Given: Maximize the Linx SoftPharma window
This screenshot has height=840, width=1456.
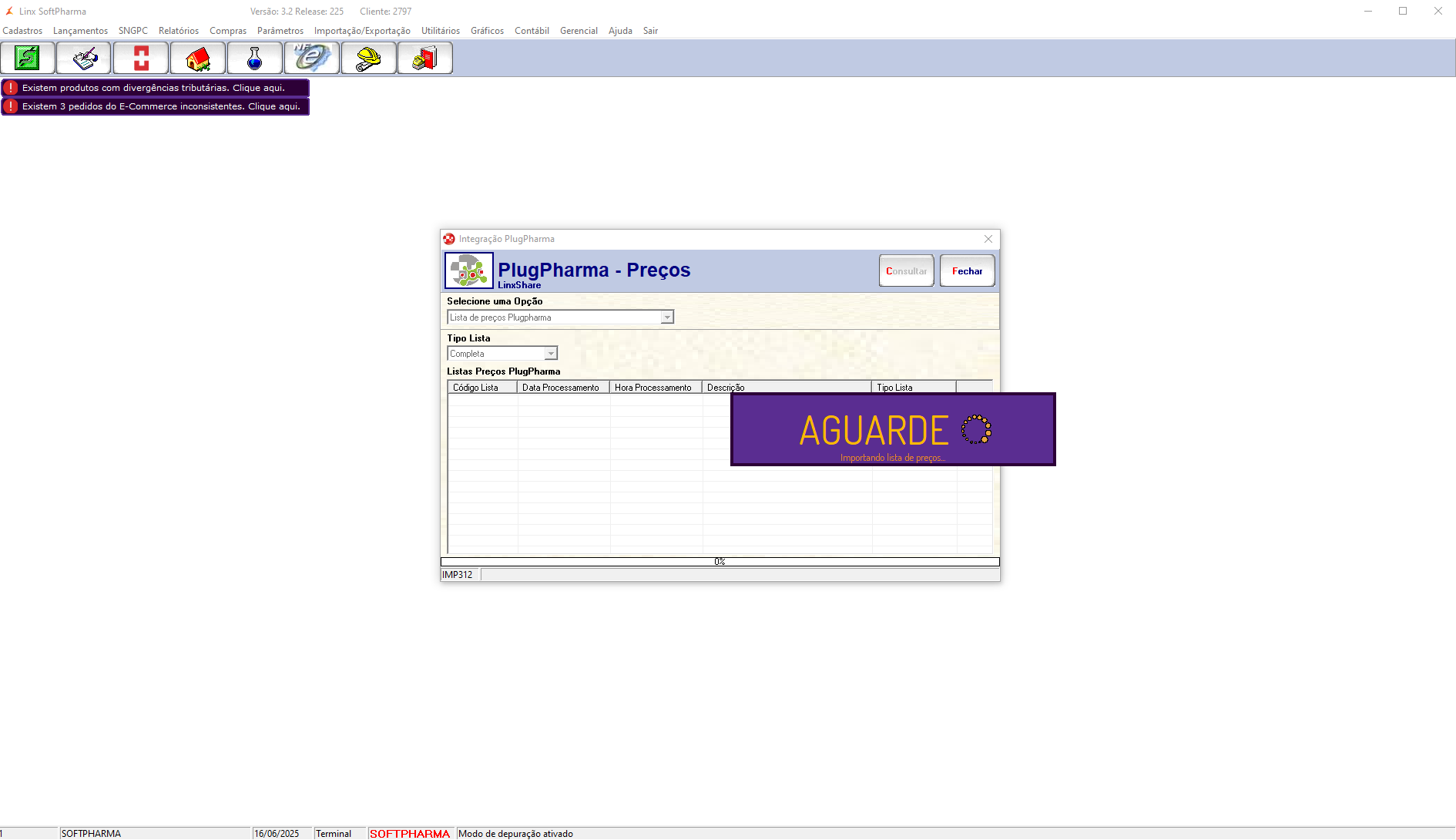Looking at the screenshot, I should click(x=1403, y=12).
